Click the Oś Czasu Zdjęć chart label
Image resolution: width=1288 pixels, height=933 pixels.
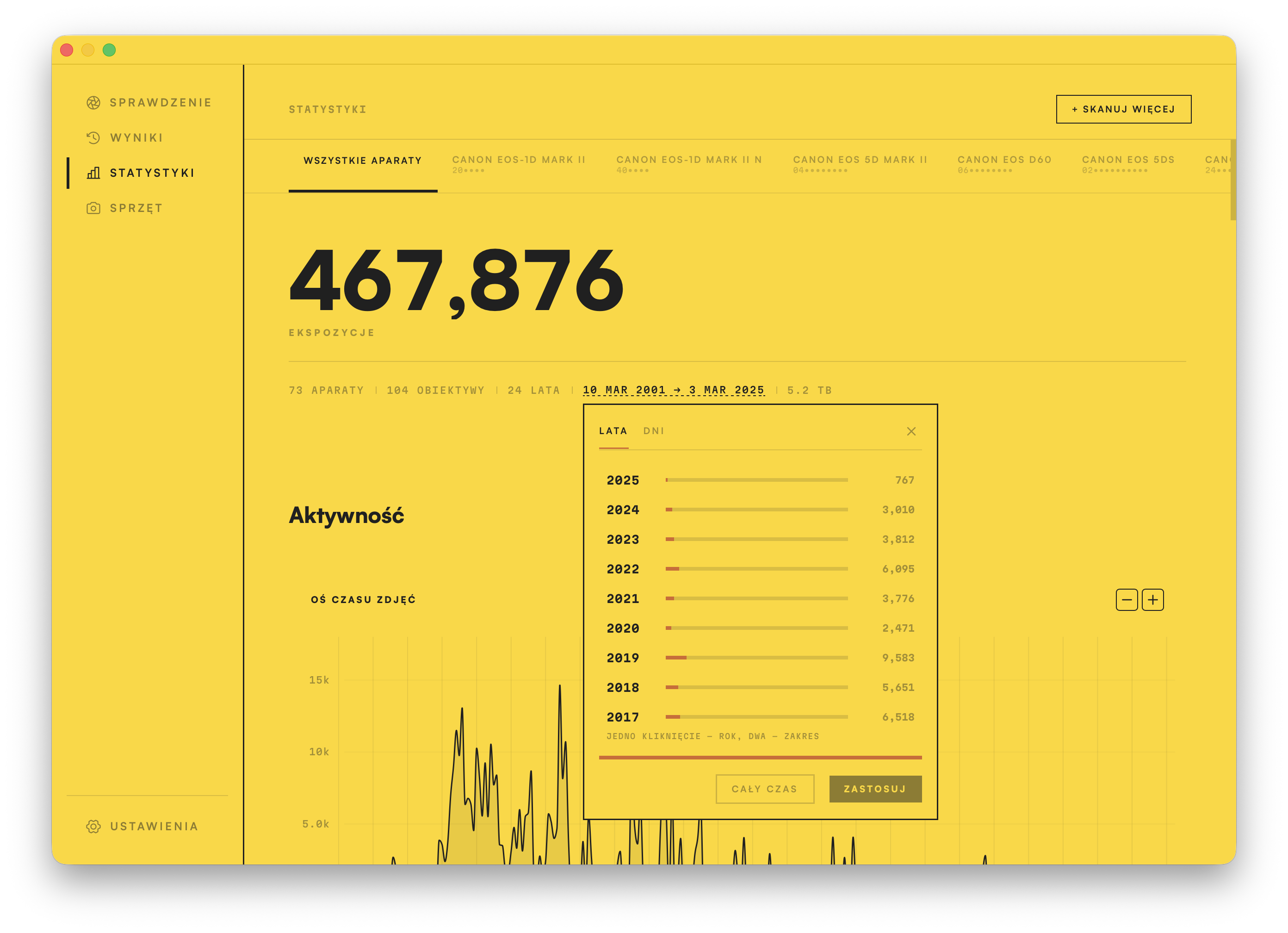(363, 599)
